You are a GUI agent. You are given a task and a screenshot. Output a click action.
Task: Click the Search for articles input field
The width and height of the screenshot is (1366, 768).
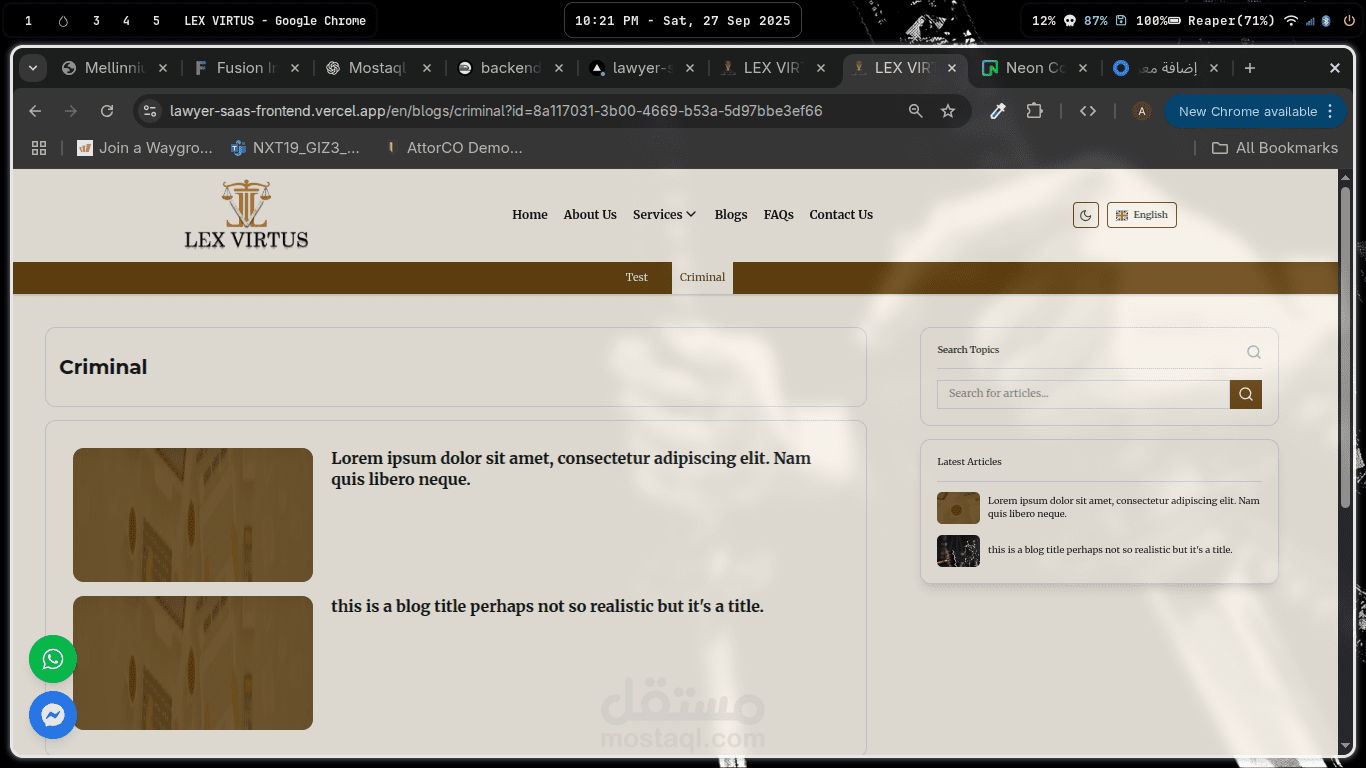click(x=1082, y=394)
